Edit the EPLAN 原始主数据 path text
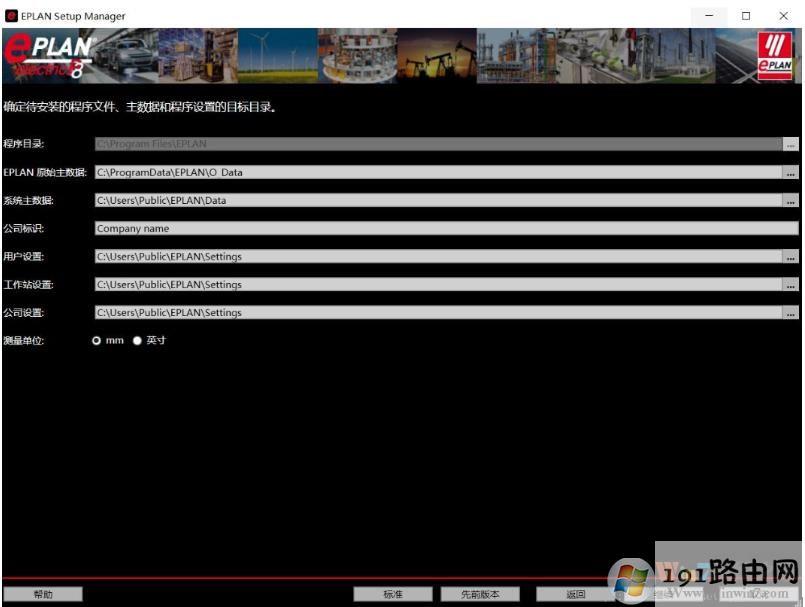 tap(400, 172)
